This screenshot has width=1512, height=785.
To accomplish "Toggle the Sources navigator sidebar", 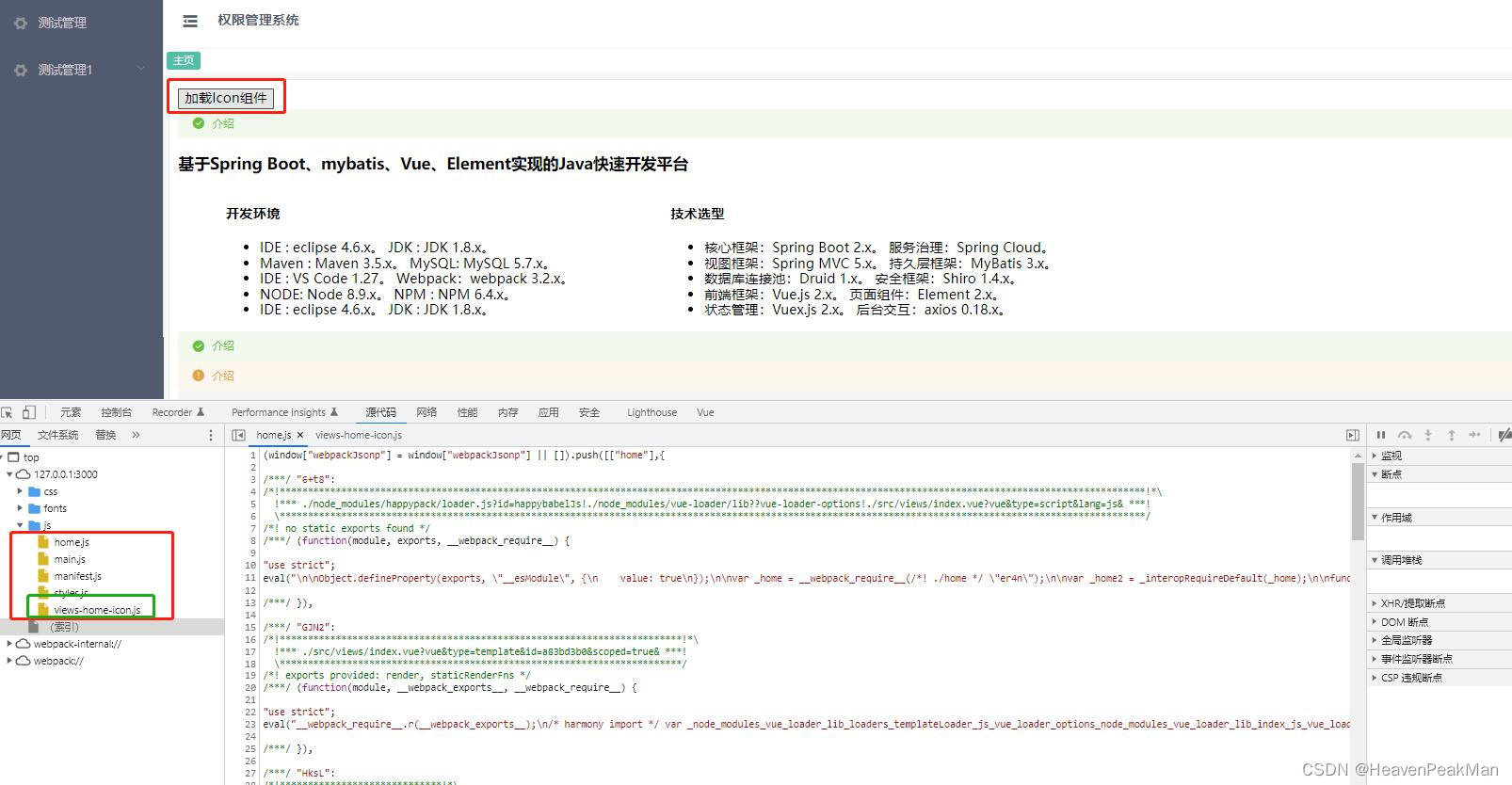I will point(238,435).
